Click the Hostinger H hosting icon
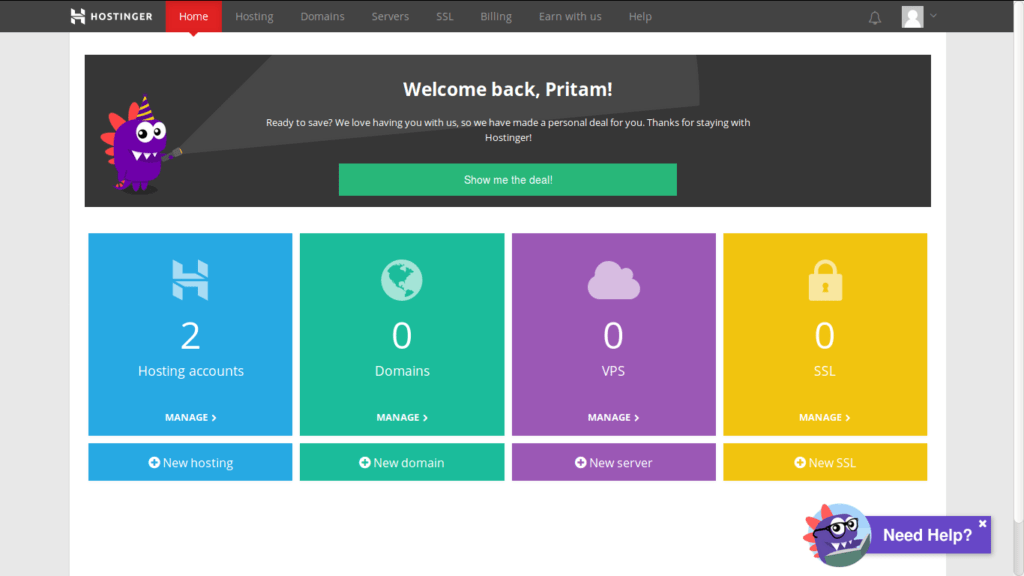This screenshot has height=576, width=1024. click(190, 280)
